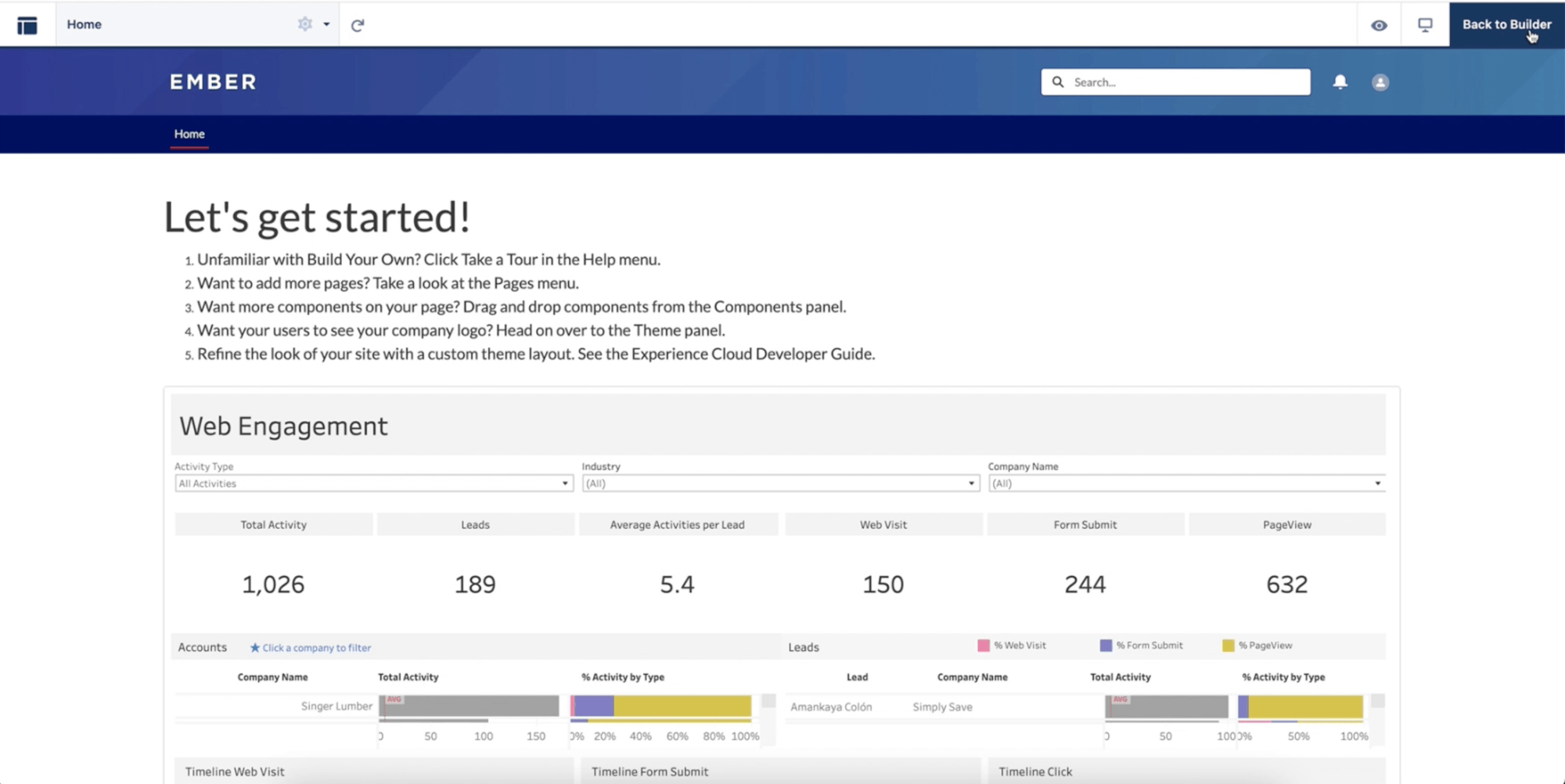Click the pink % Web Visit legend swatch
The image size is (1565, 784).
click(984, 646)
